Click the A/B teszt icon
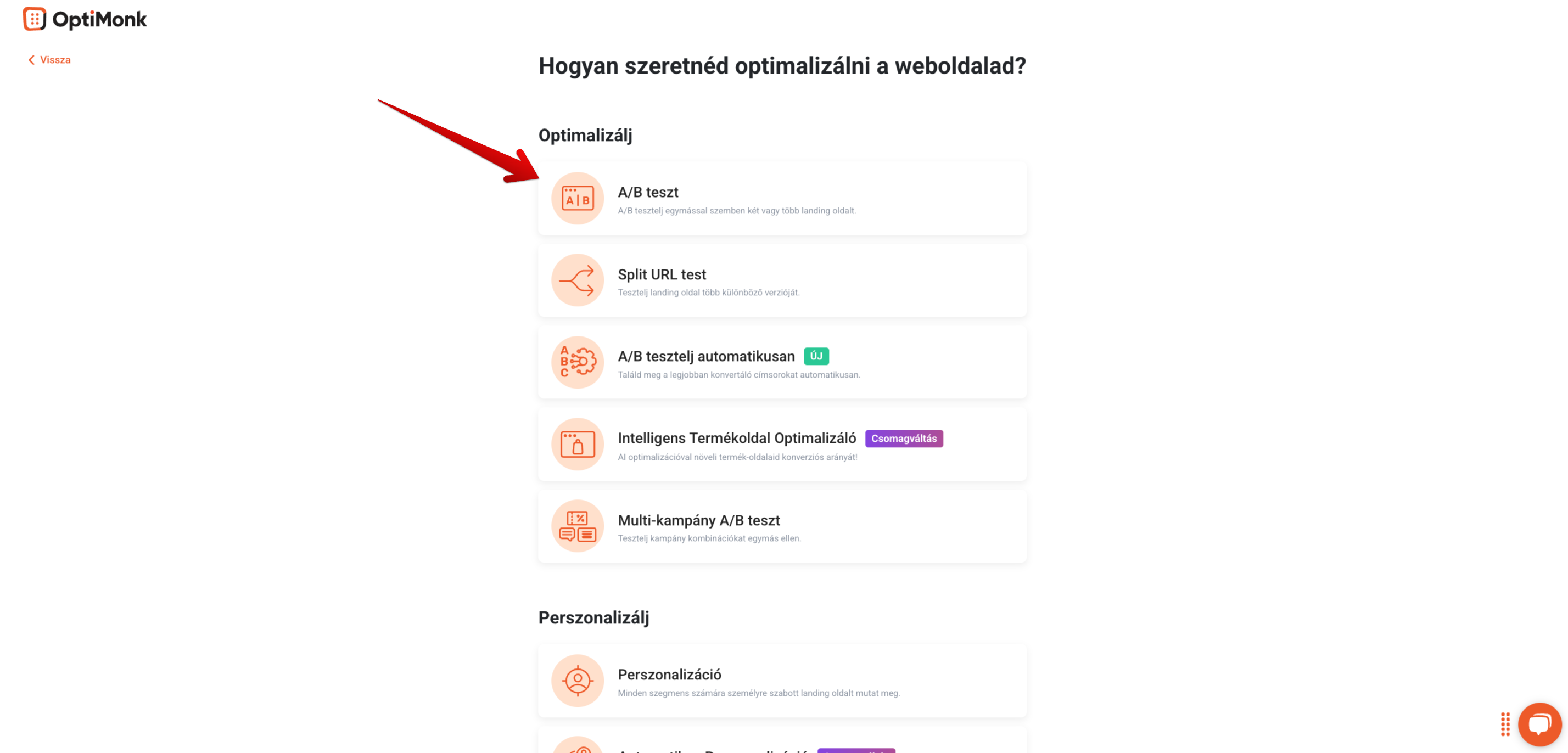Viewport: 1568px width, 753px height. pos(577,199)
